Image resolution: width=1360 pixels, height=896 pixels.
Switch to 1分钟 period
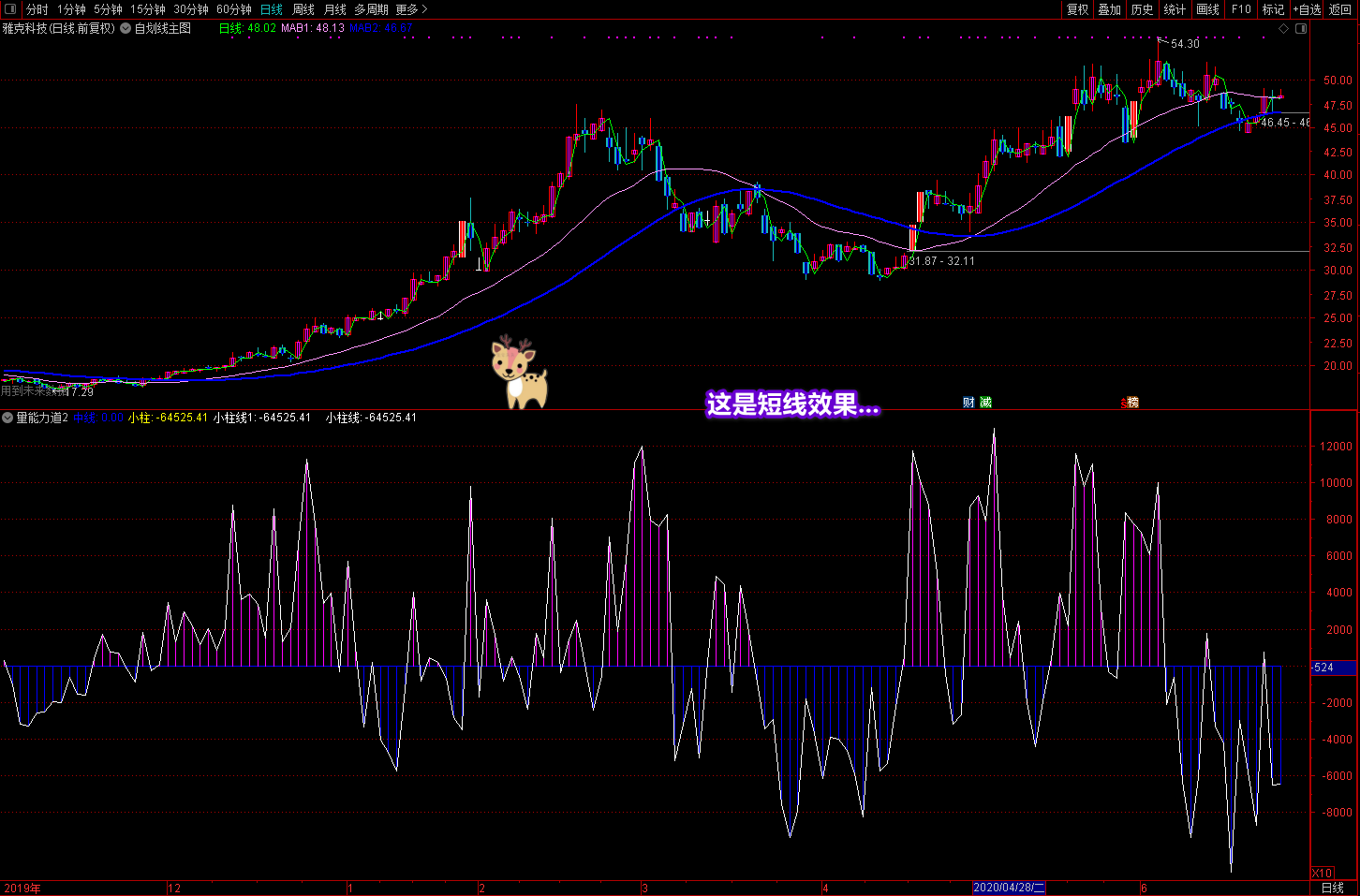(71, 9)
